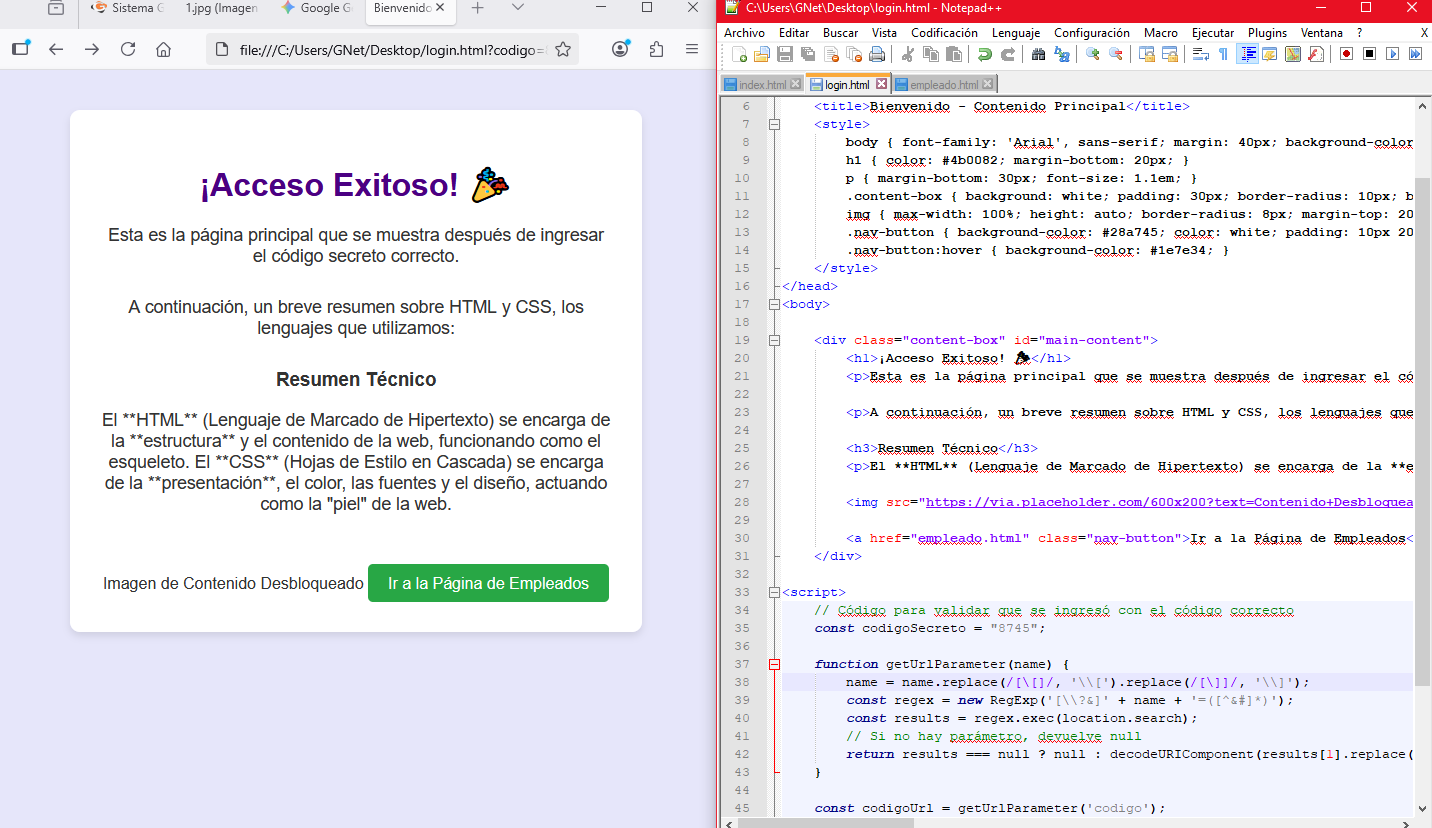
Task: Toggle show all characters pilcrow icon
Action: tap(1222, 54)
